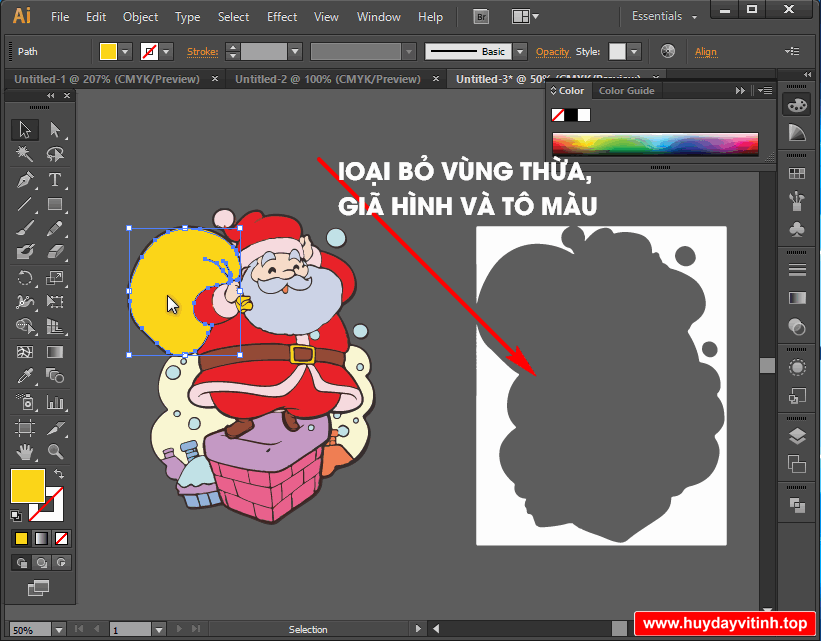
Task: Select the Selection tool (black arrow)
Action: coord(25,129)
